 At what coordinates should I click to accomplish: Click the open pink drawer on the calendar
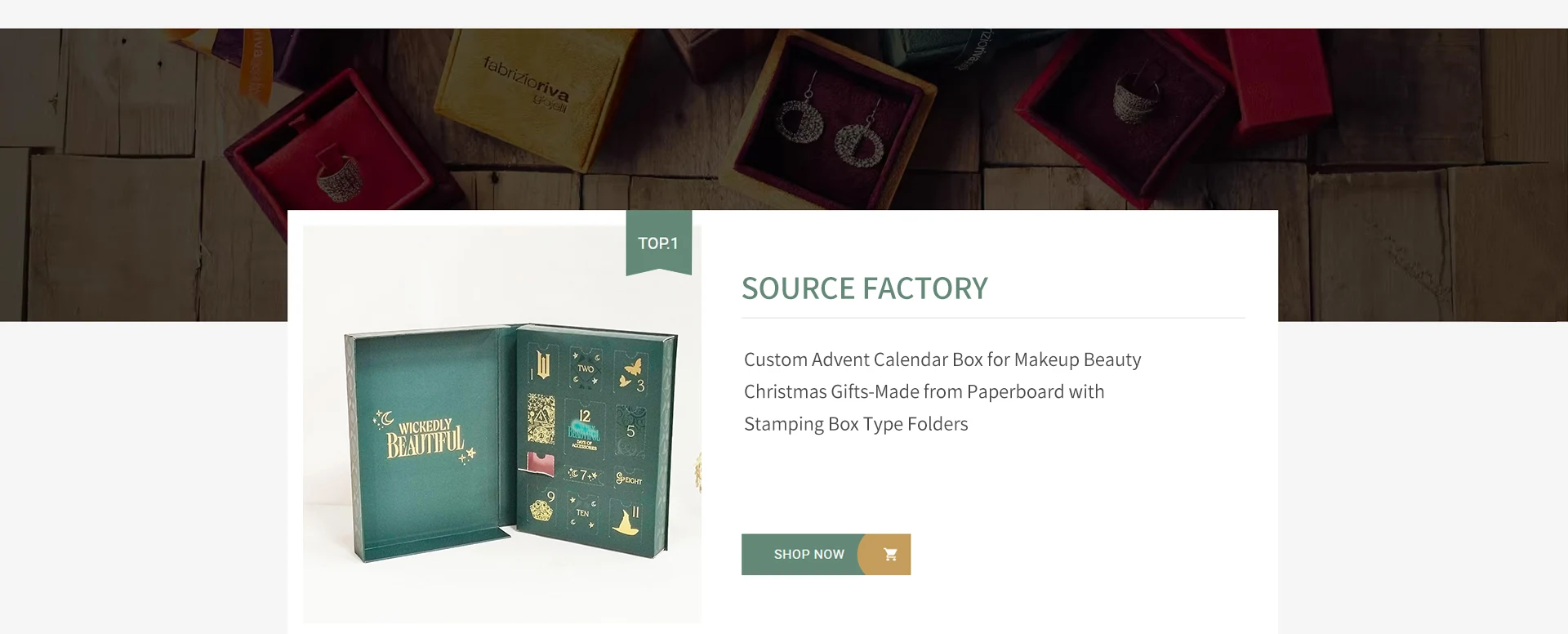point(540,463)
